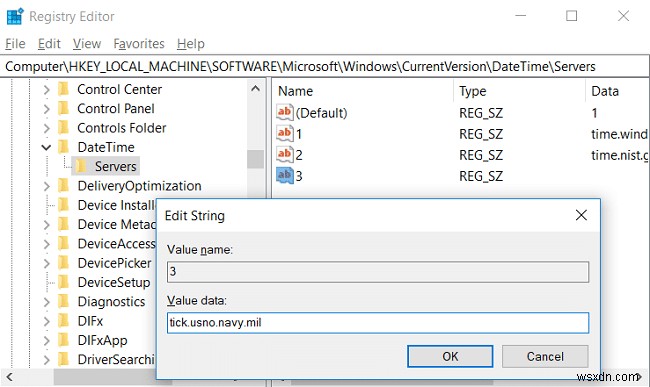
Task: Expand the Device Metadata key
Action: point(46,224)
